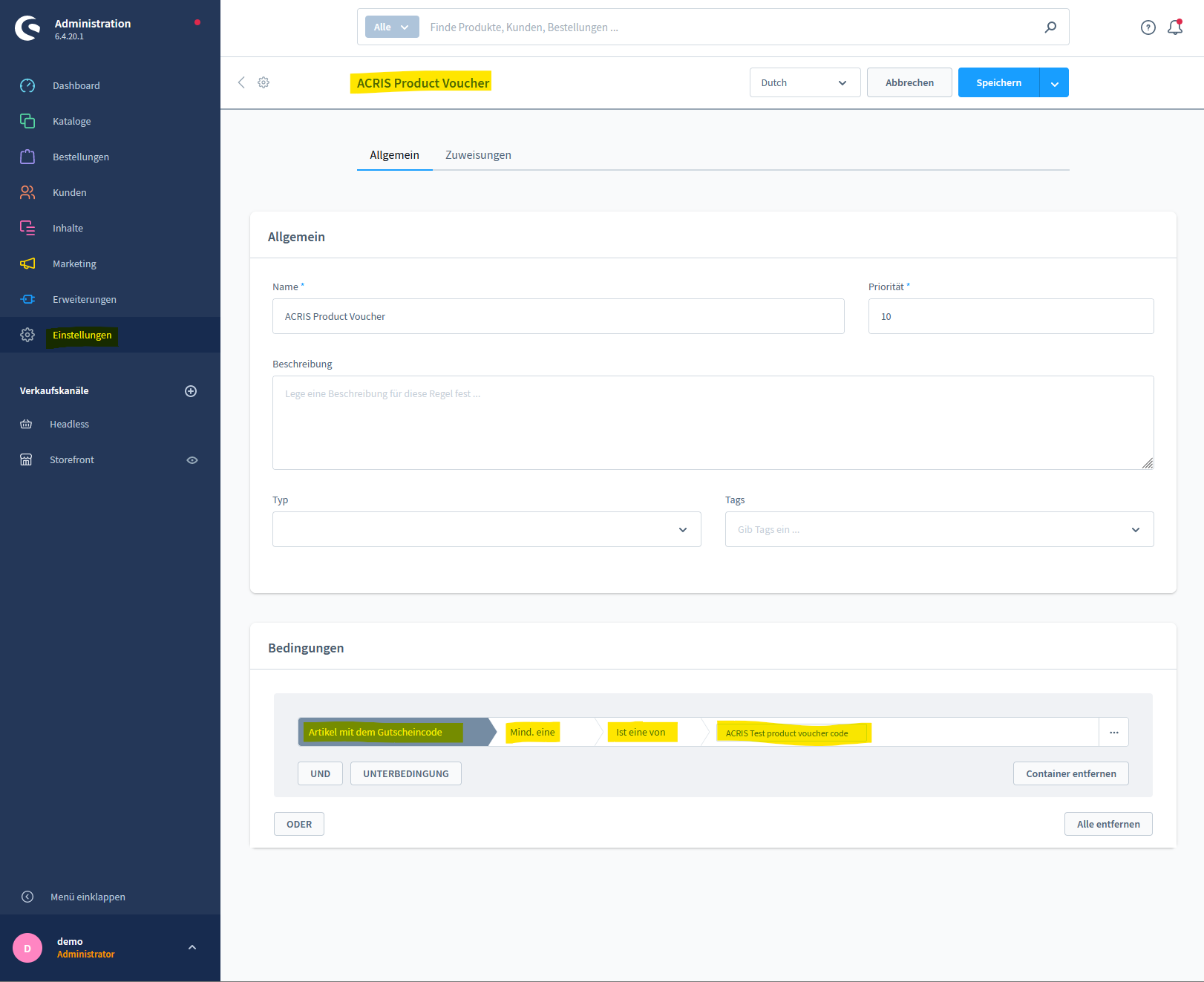Image resolution: width=1204 pixels, height=982 pixels.
Task: Open Erweiterungen plug icon
Action: (x=27, y=299)
